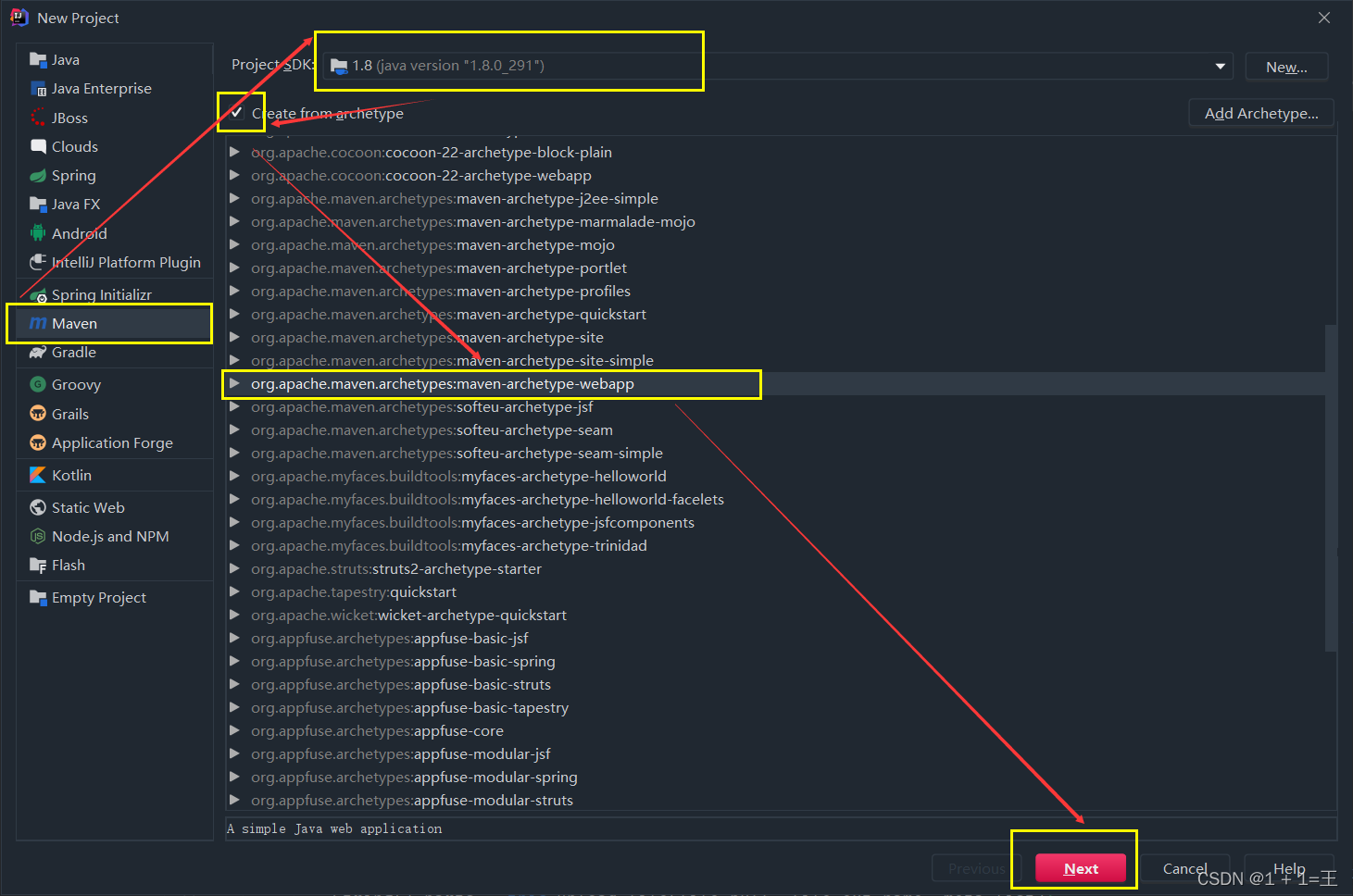Click the Java FX icon
1353x896 pixels.
tap(38, 205)
